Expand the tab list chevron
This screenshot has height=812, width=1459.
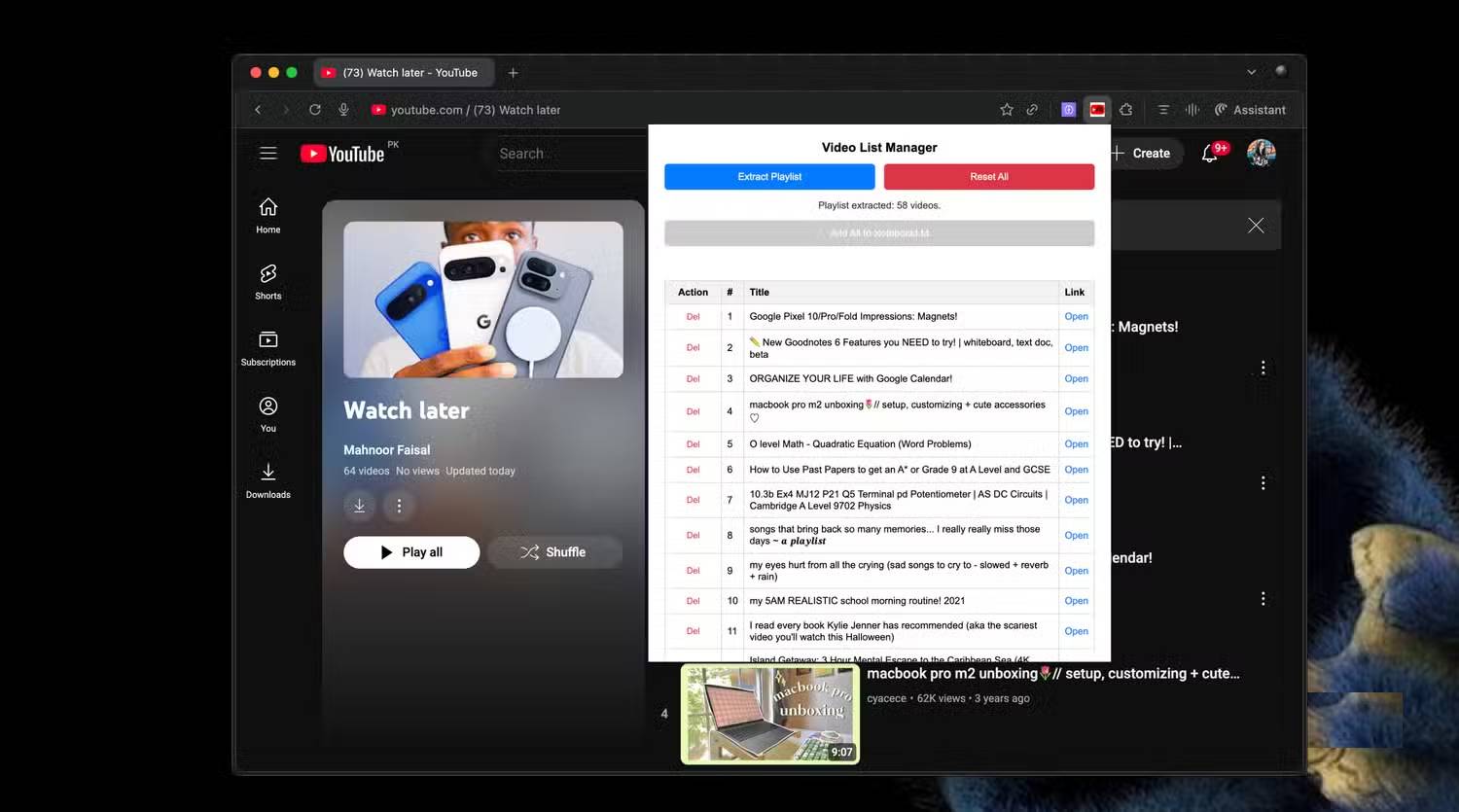(1252, 72)
